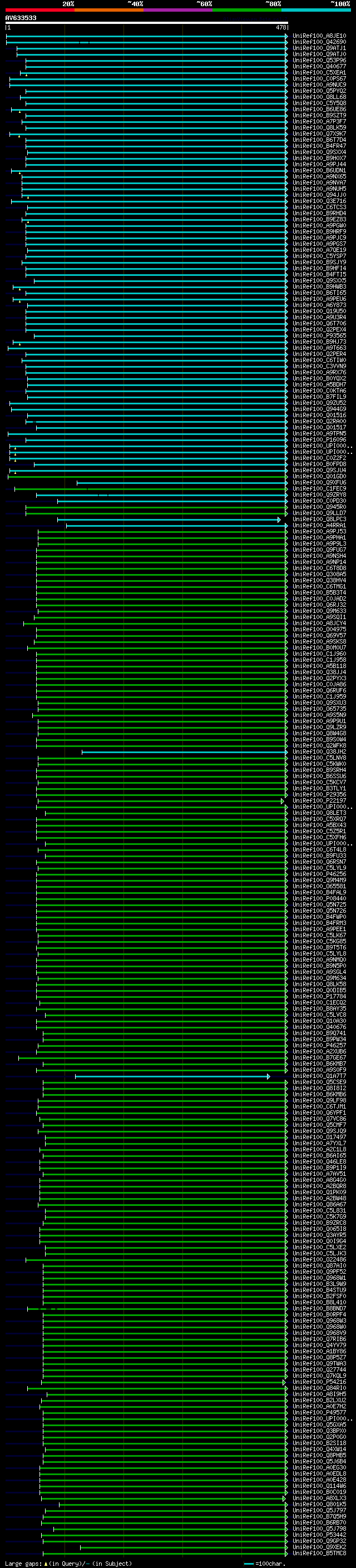Click the green ~80% identity legend bar

click(x=247, y=11)
